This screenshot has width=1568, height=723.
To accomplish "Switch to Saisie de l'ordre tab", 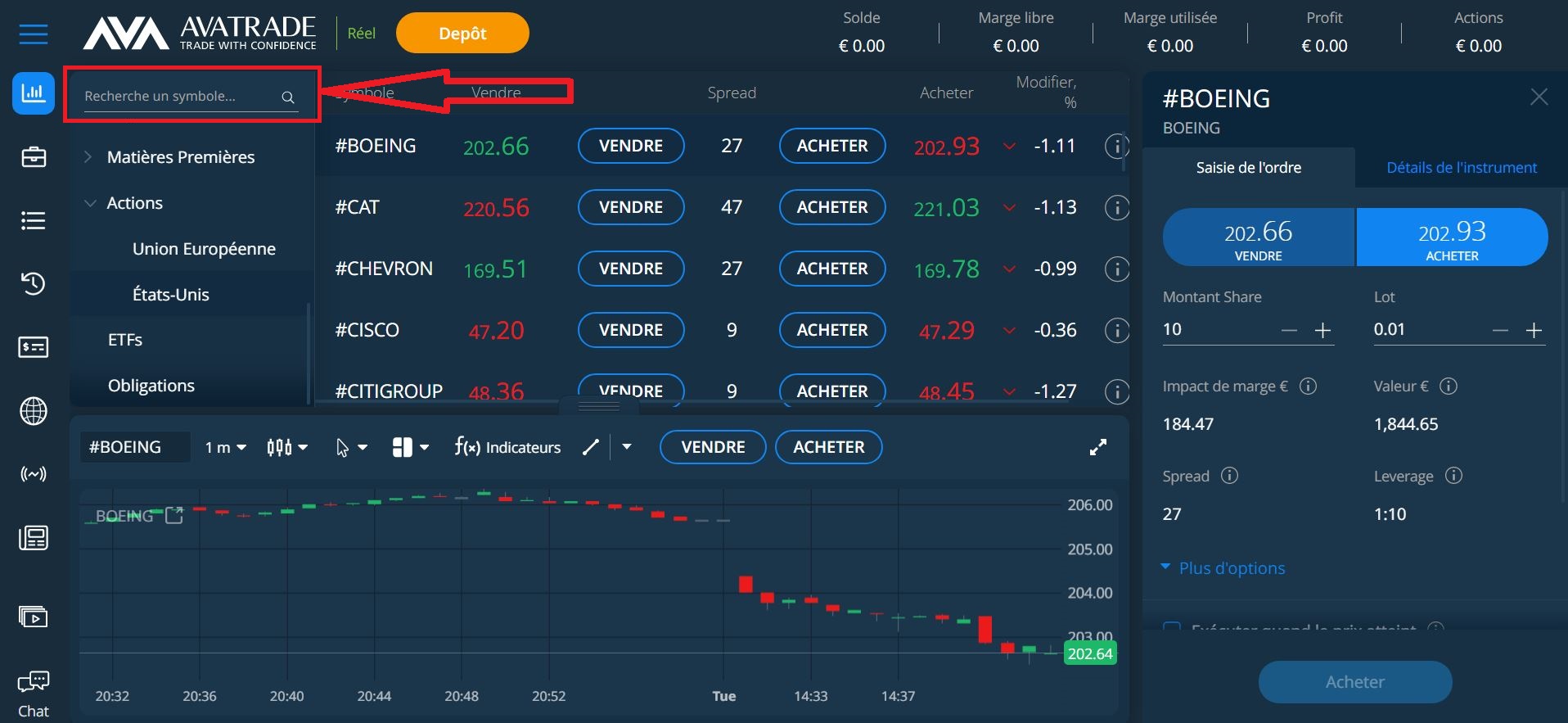I will 1248,167.
